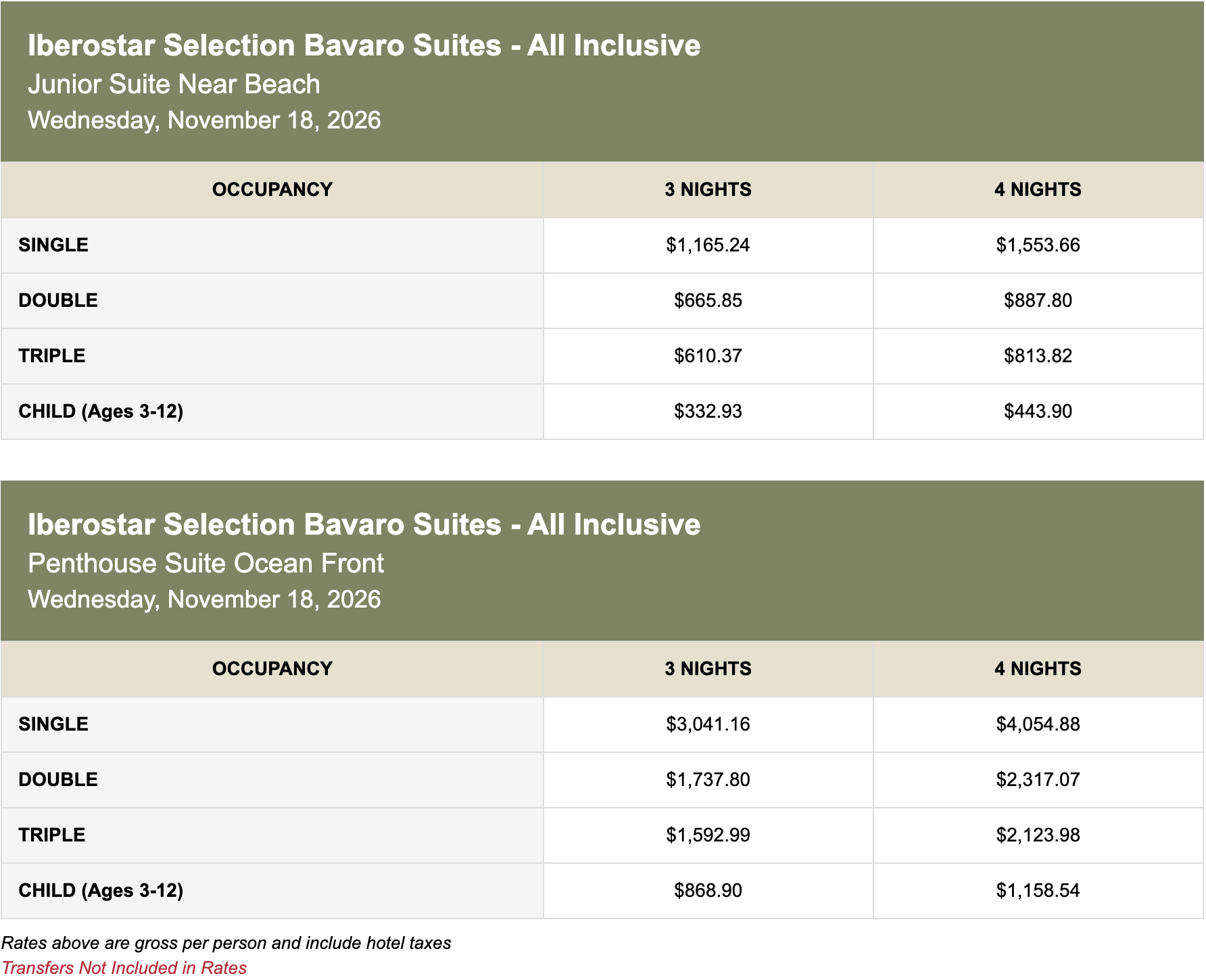Click the Junior Suite Near Beach heading
The image size is (1206, 980).
[174, 84]
